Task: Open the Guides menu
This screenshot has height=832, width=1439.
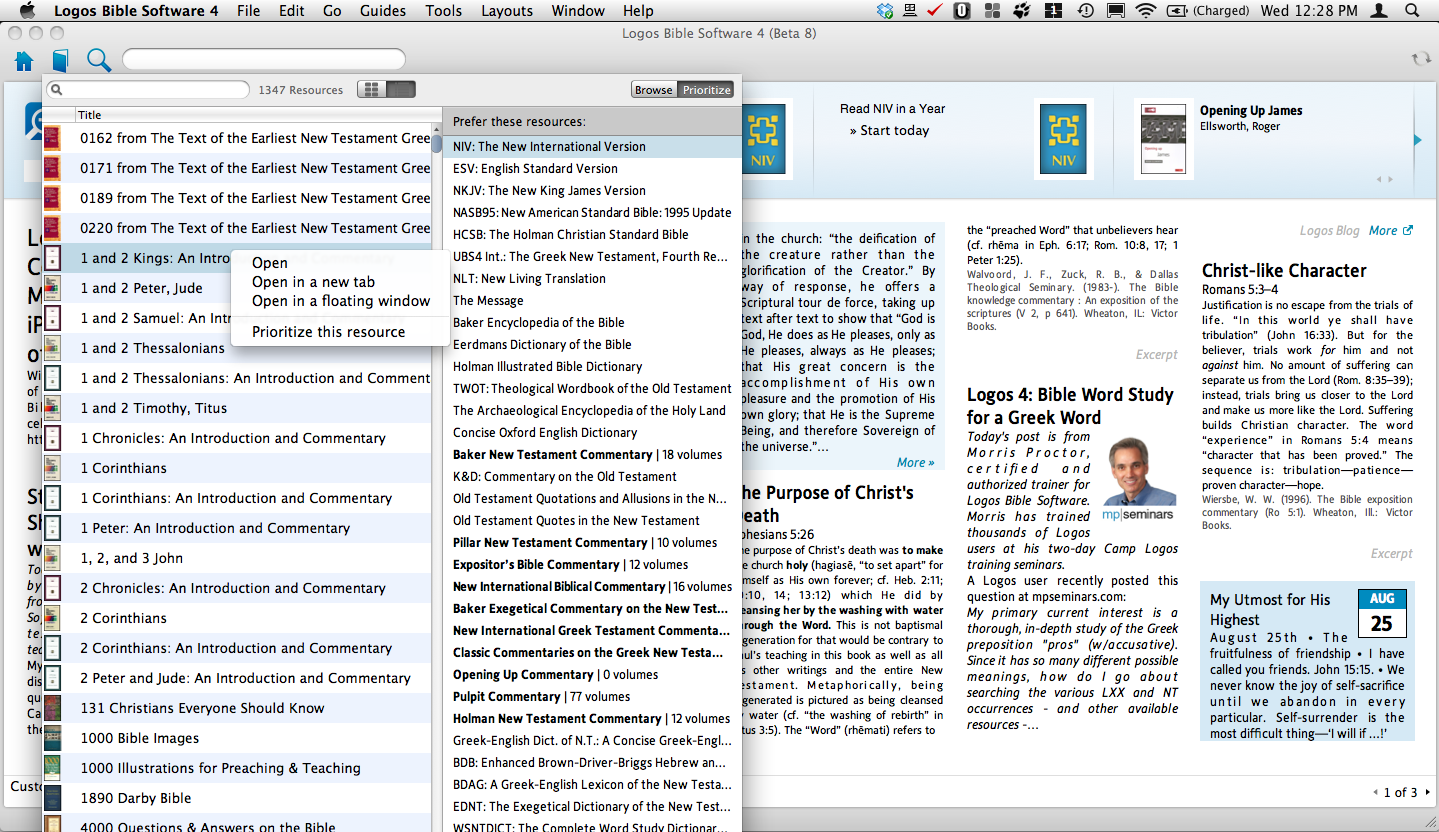Action: coord(383,11)
